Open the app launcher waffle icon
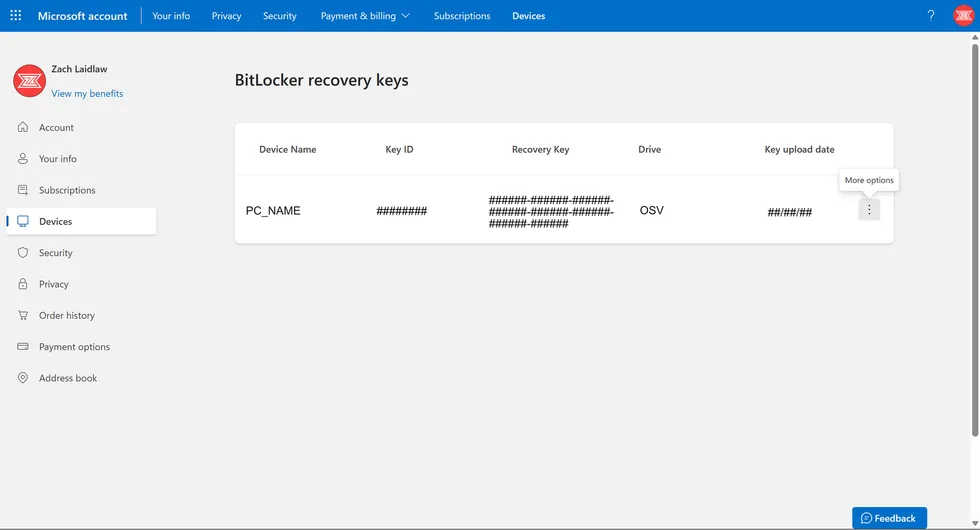The width and height of the screenshot is (980, 530). pyautogui.click(x=15, y=16)
